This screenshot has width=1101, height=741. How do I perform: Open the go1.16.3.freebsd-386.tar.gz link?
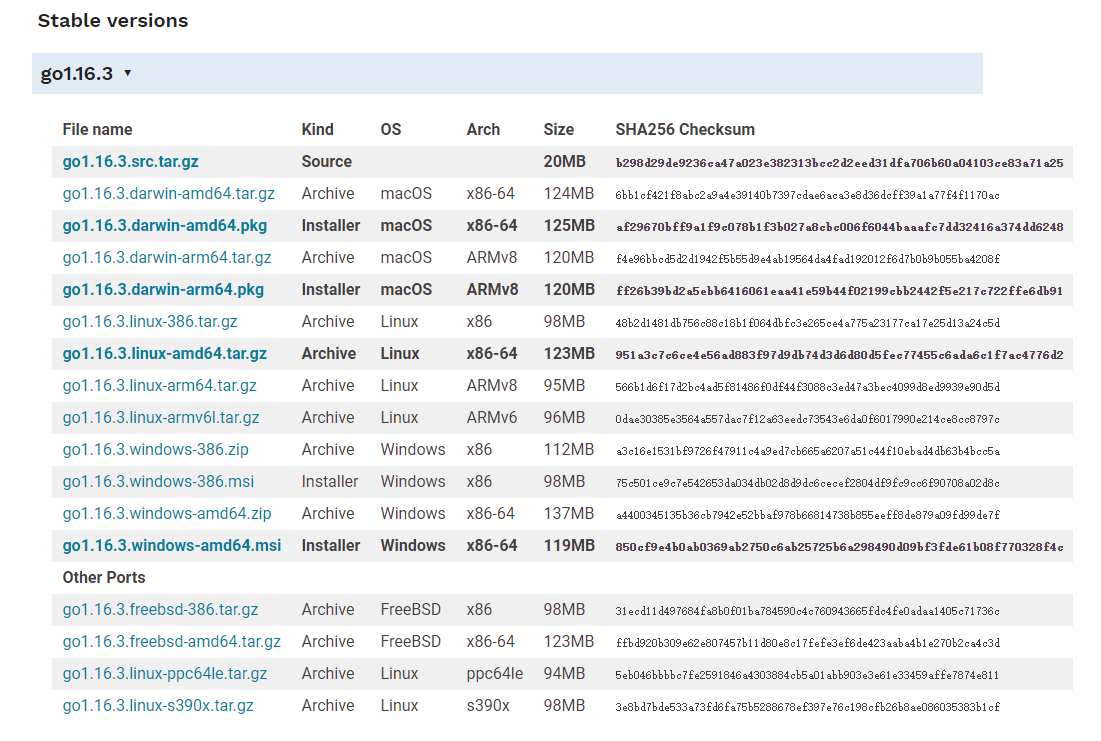coord(160,610)
